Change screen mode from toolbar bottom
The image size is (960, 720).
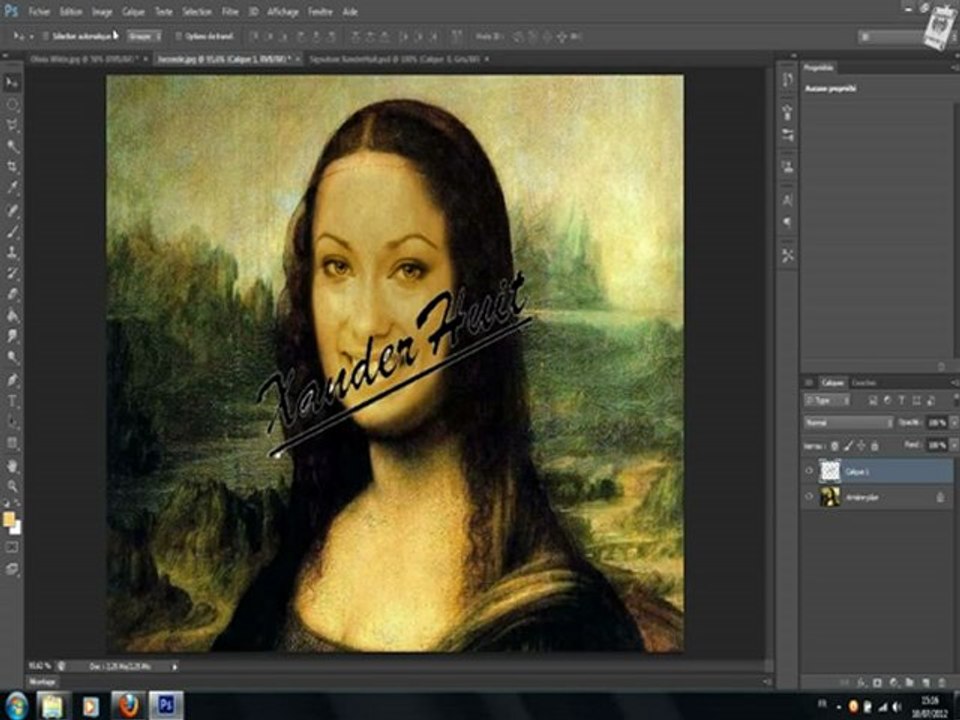[12, 569]
